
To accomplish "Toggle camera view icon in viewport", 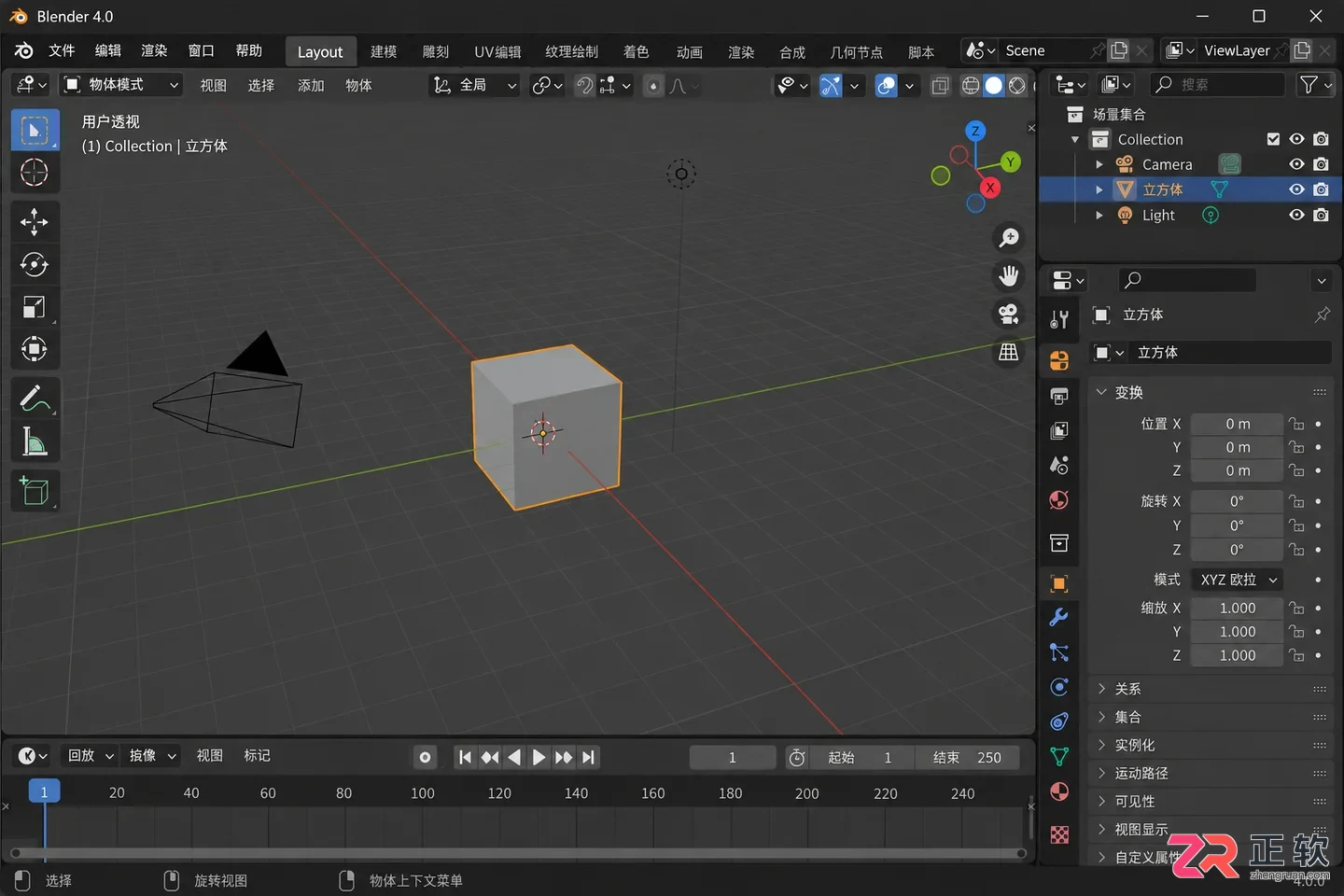I will 1009,315.
